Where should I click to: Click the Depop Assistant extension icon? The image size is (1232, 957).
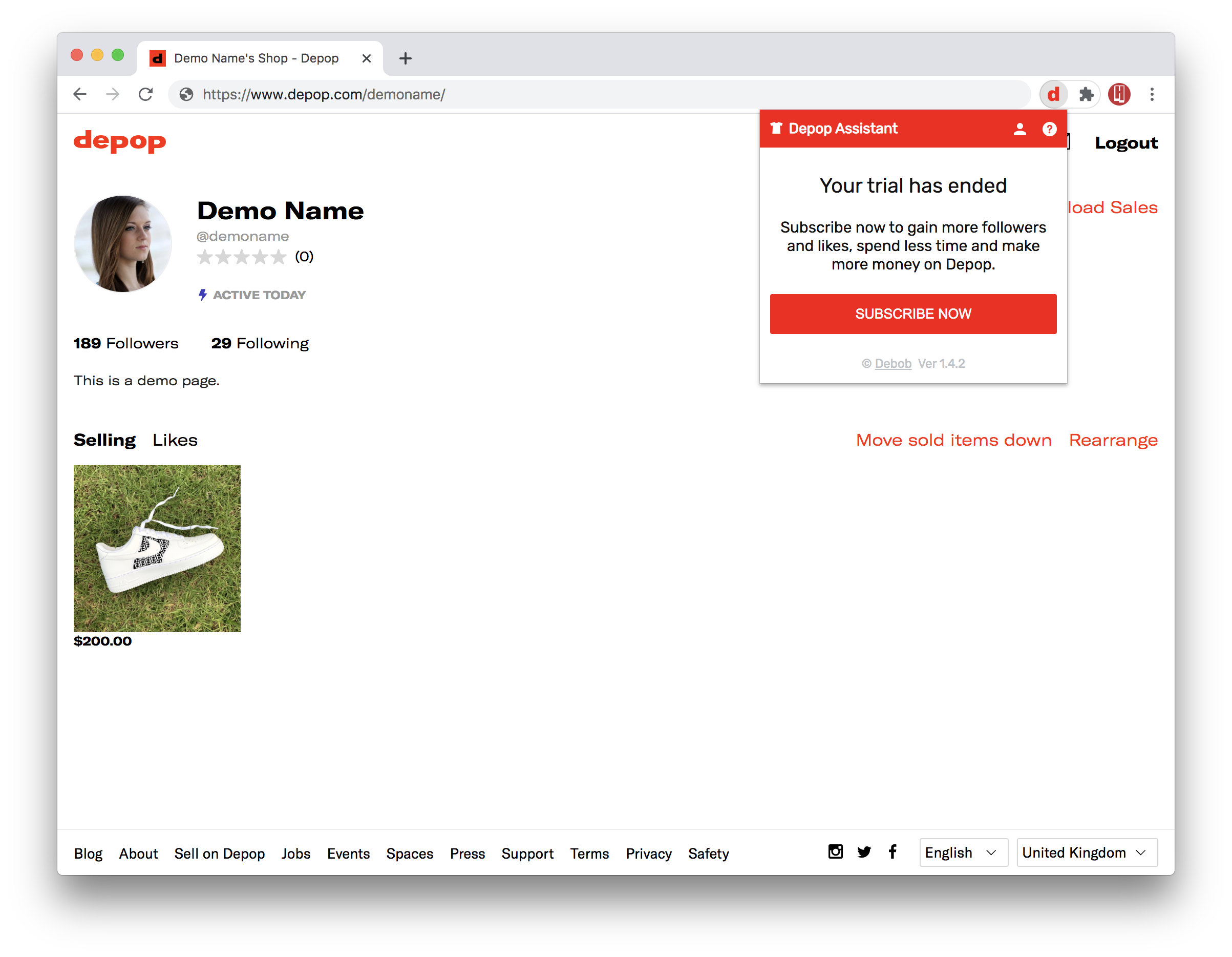click(x=1053, y=94)
